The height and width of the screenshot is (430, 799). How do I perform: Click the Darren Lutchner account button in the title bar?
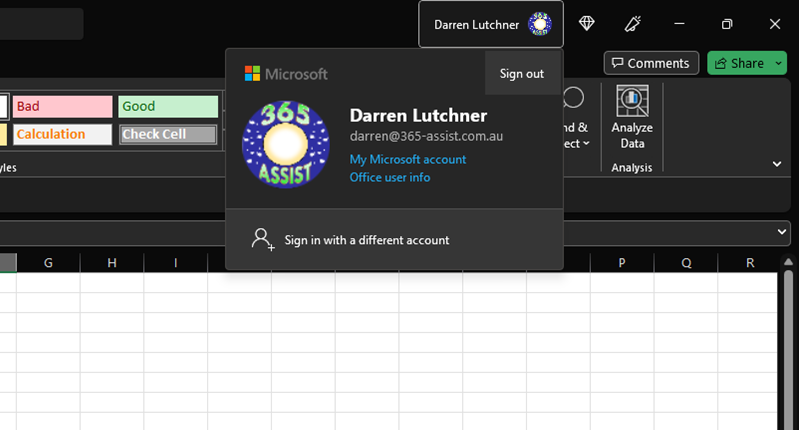[x=491, y=24]
